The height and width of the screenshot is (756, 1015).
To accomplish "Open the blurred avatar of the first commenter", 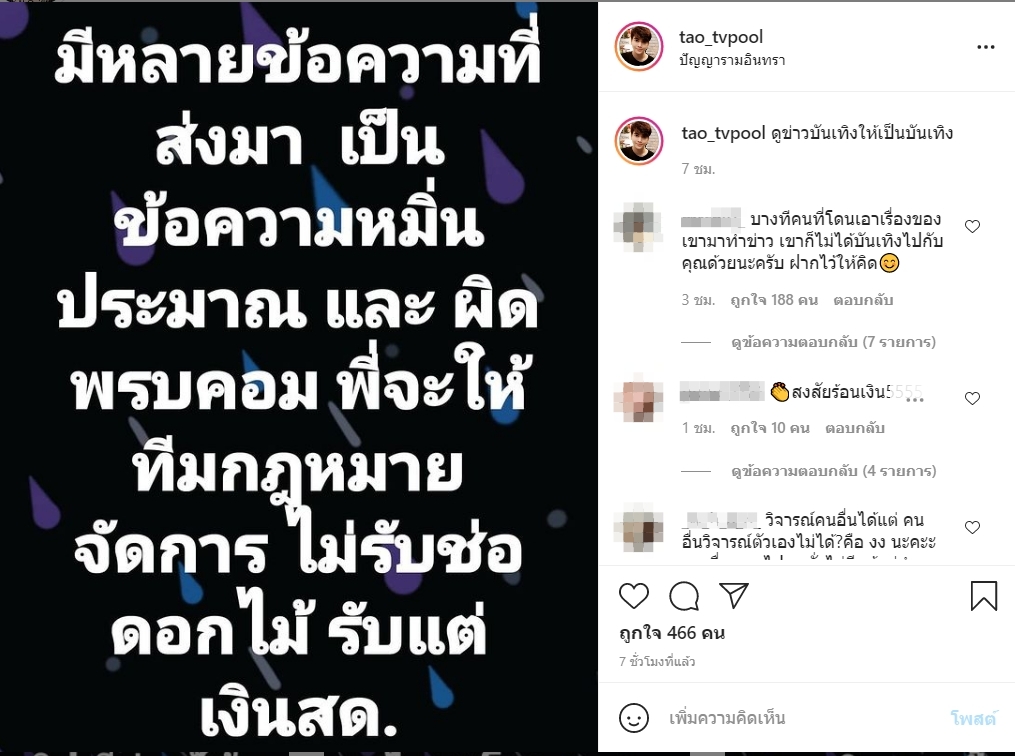I will tap(638, 227).
